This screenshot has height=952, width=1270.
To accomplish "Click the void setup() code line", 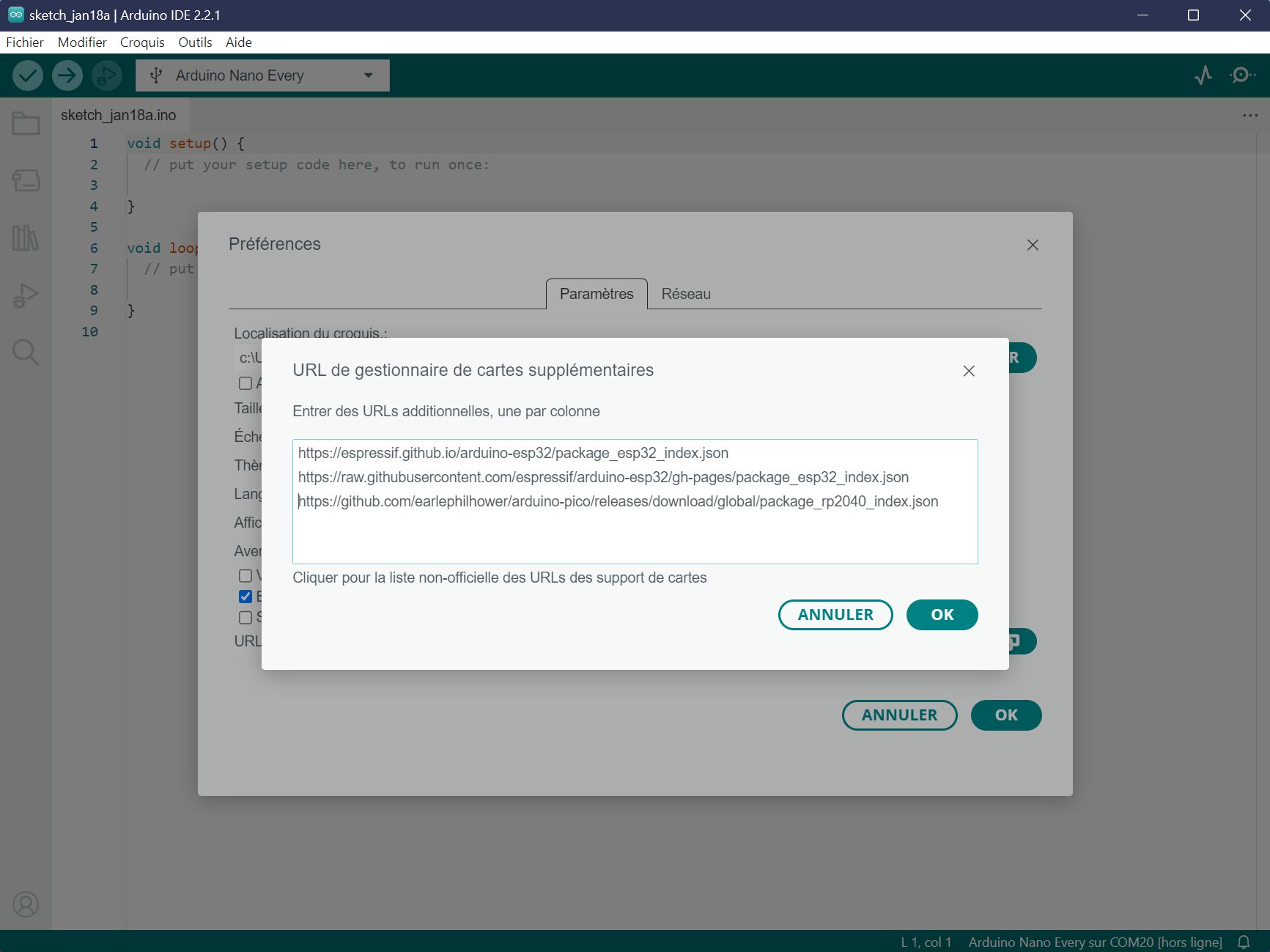I will coord(185,144).
